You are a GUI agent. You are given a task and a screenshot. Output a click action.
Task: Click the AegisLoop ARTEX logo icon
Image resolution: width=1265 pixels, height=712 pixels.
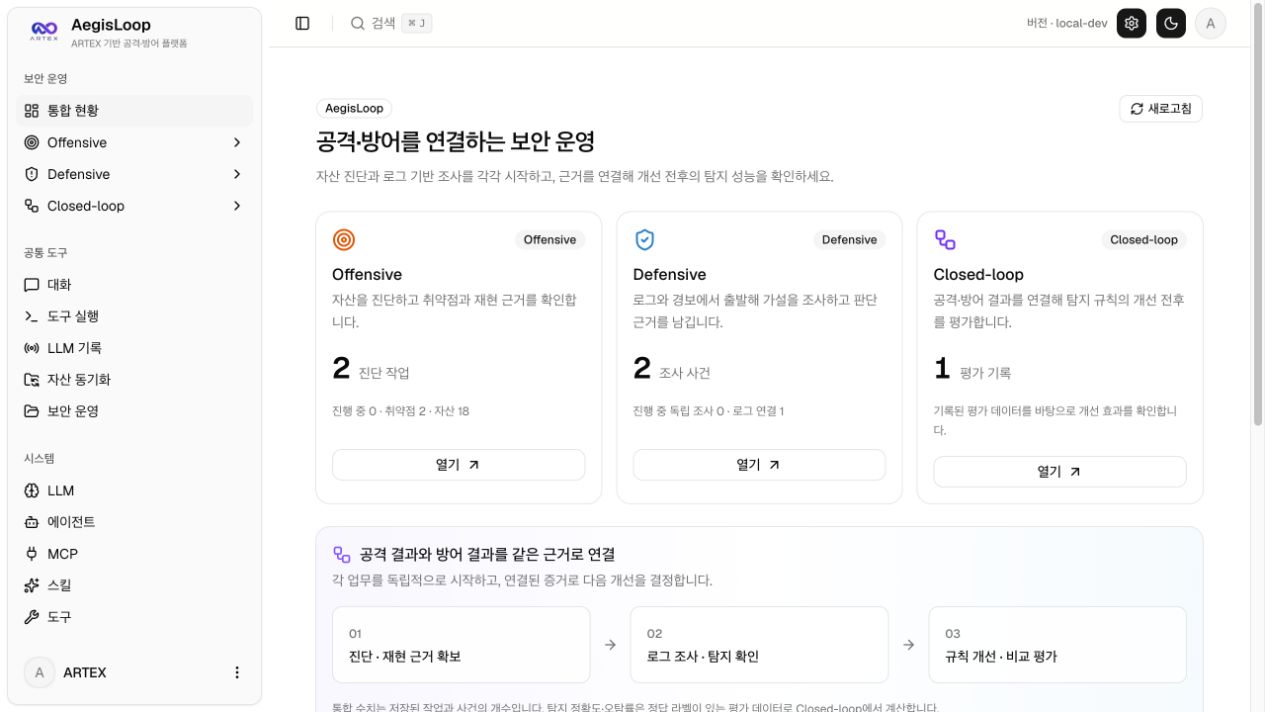coord(44,31)
